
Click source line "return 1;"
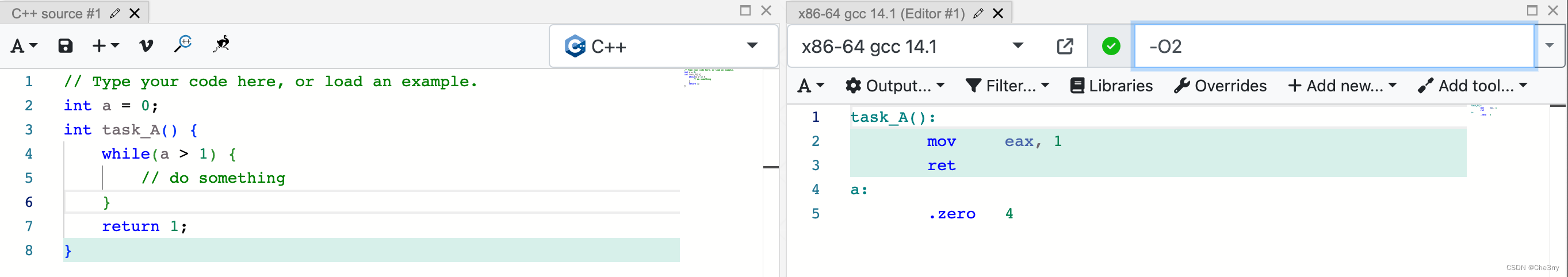point(144,226)
